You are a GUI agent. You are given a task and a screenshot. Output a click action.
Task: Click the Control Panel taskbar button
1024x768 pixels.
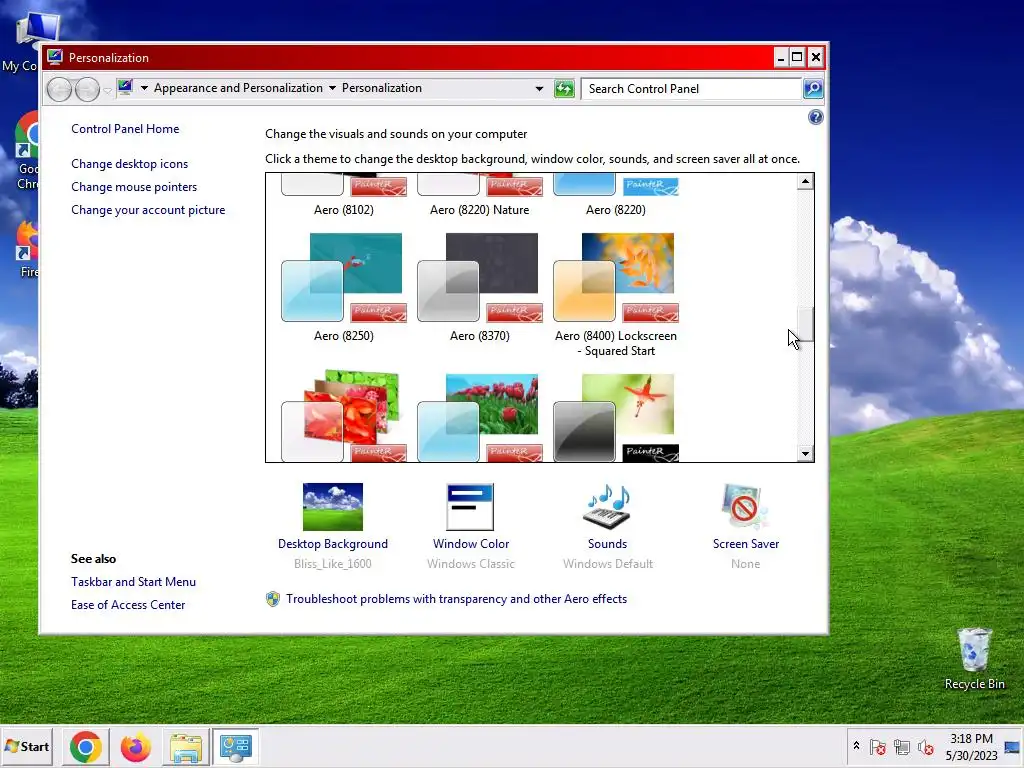(236, 746)
